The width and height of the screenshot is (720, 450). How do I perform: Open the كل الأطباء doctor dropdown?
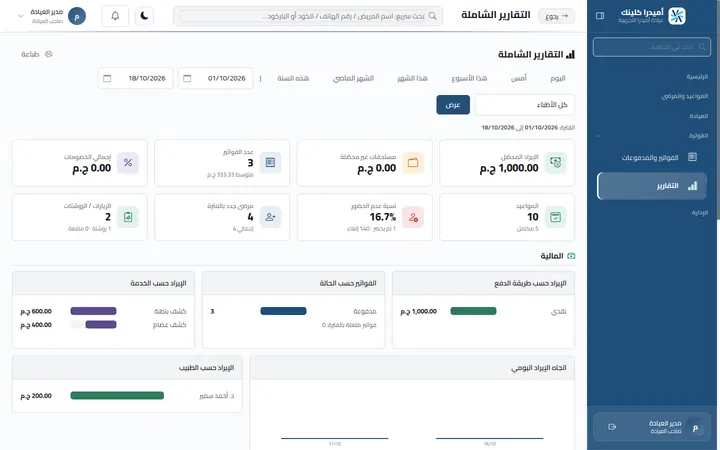coord(524,105)
